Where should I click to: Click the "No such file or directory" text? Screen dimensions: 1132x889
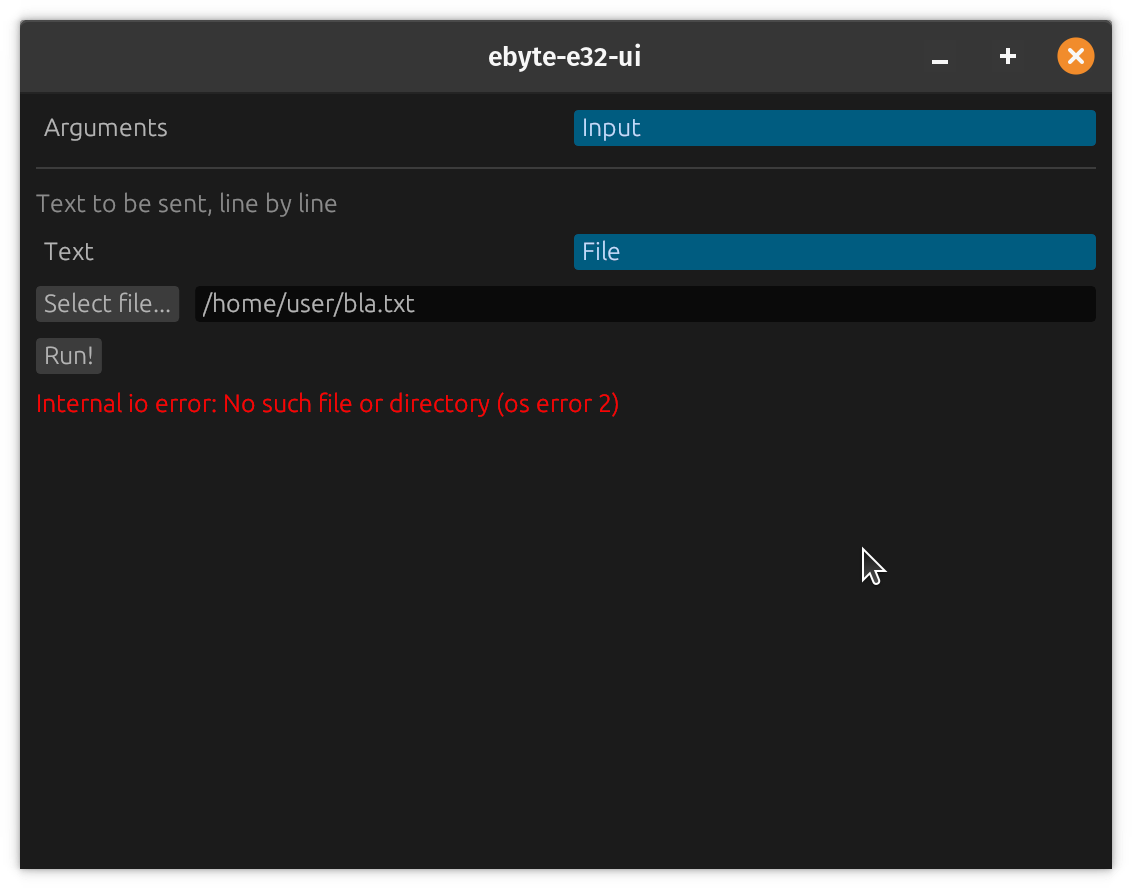(x=356, y=404)
